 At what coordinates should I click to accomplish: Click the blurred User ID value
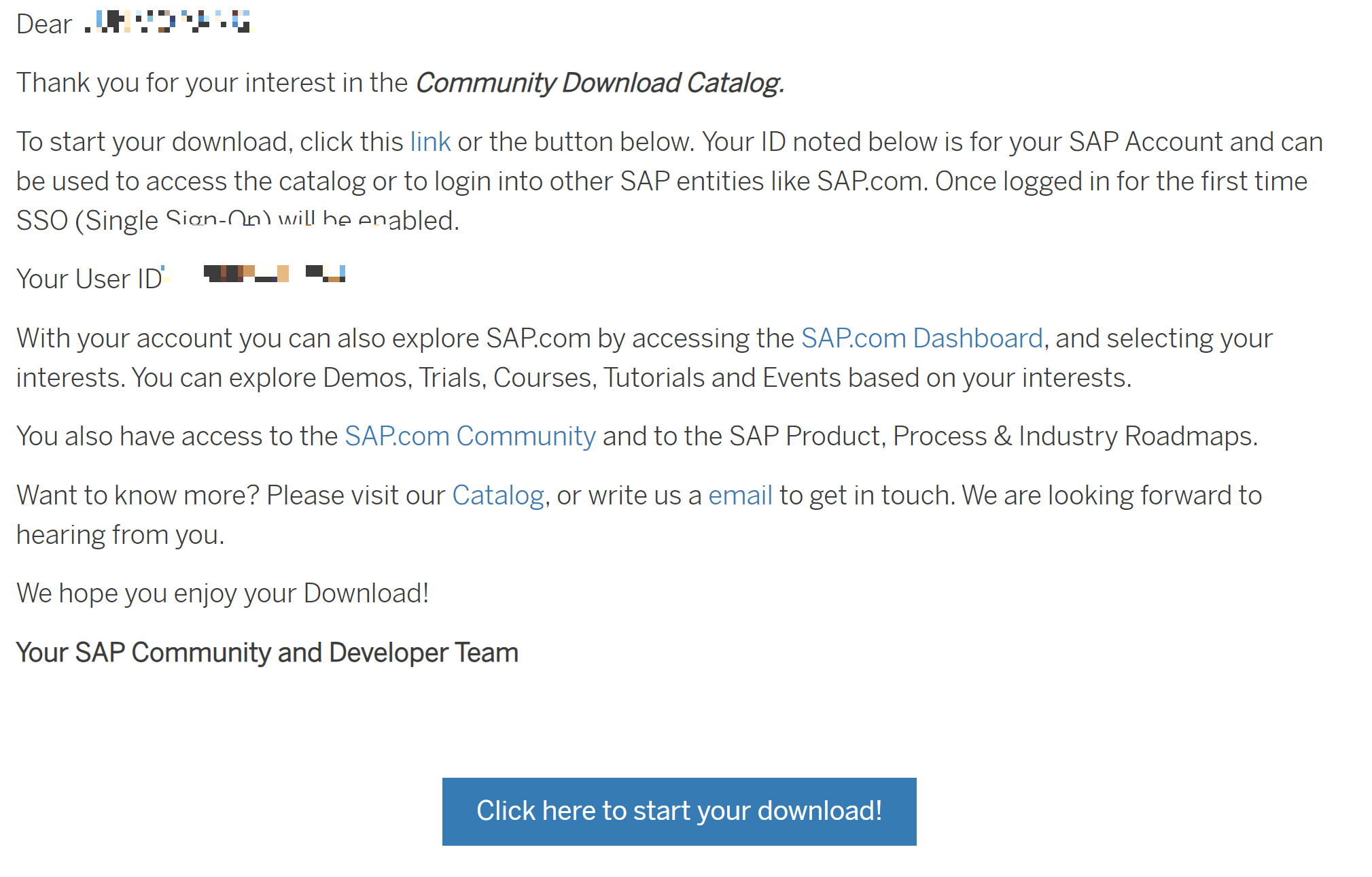point(274,274)
